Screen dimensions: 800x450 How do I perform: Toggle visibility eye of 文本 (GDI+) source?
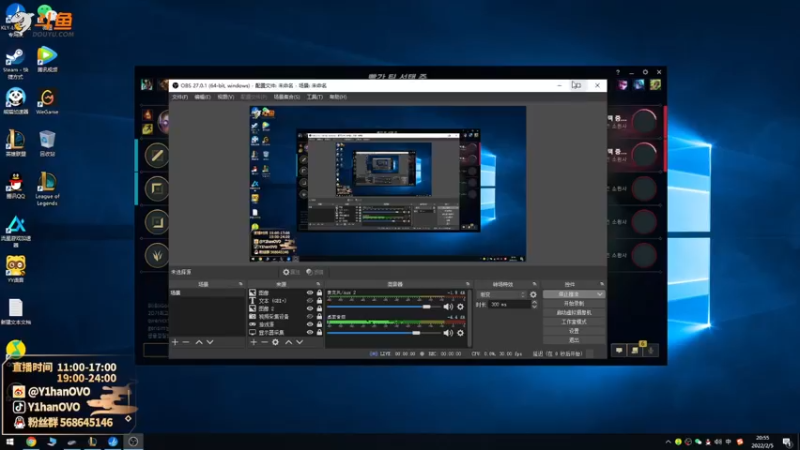click(310, 301)
